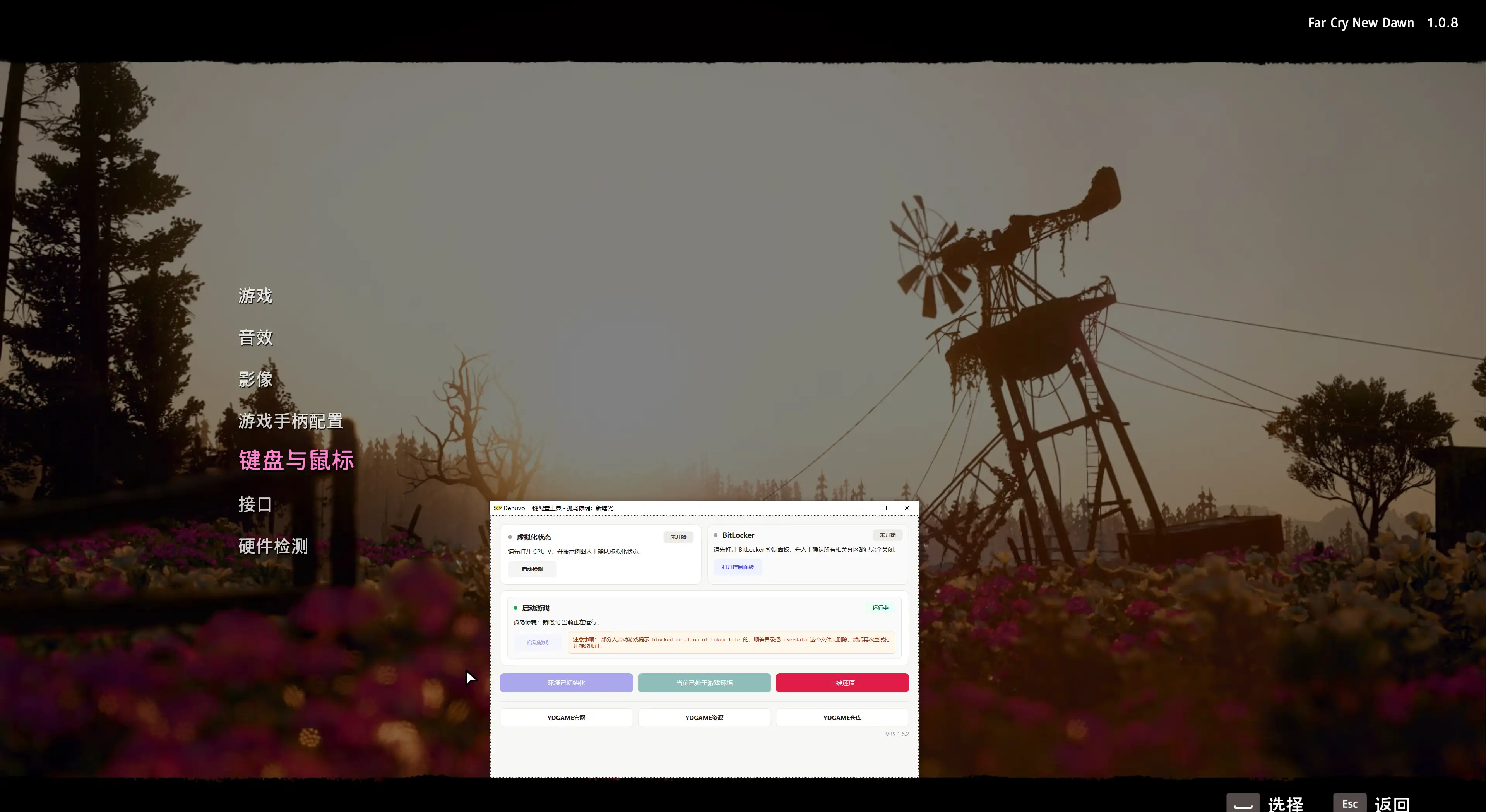The image size is (1486, 812).
Task: Click the text 孤岛惊魂：新曙光 当前正在运行。
Action: [557, 623]
